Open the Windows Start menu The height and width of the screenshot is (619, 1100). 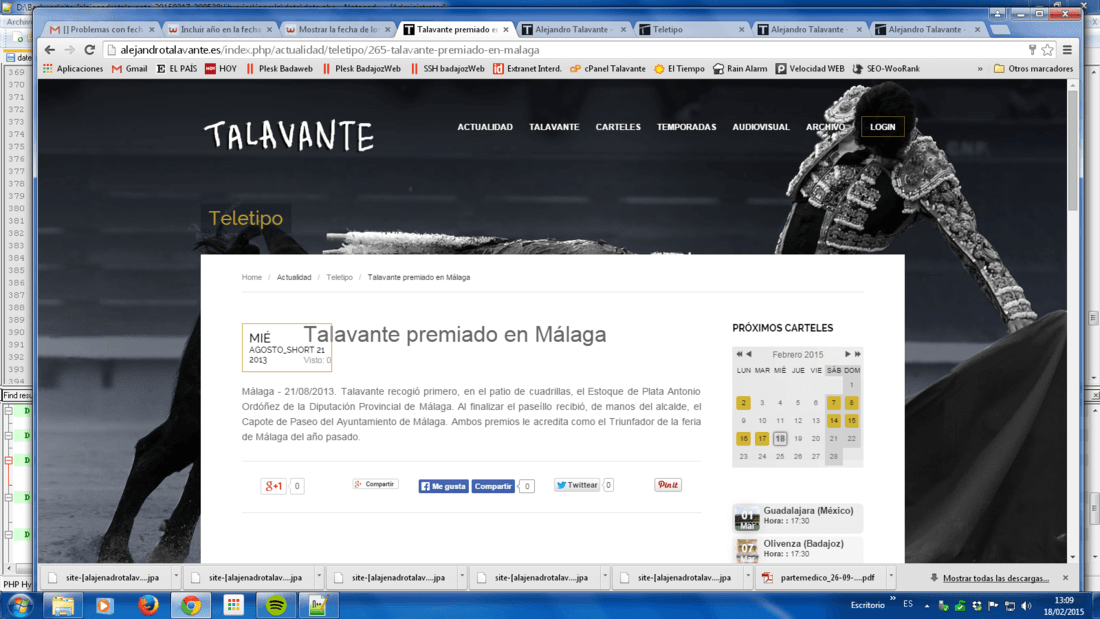(20, 605)
